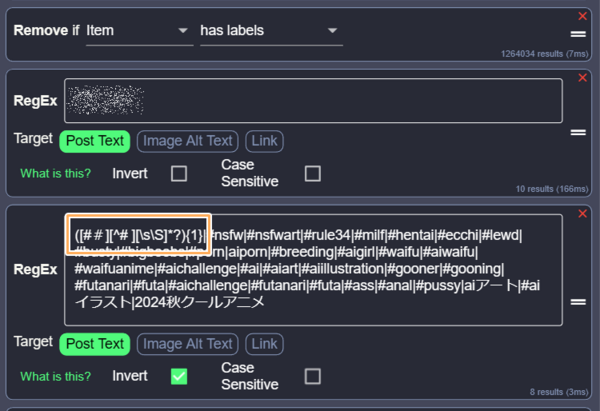This screenshot has height=411, width=600.
Task: Toggle 'Post Text' target in first RegEx block
Action: coord(94,141)
